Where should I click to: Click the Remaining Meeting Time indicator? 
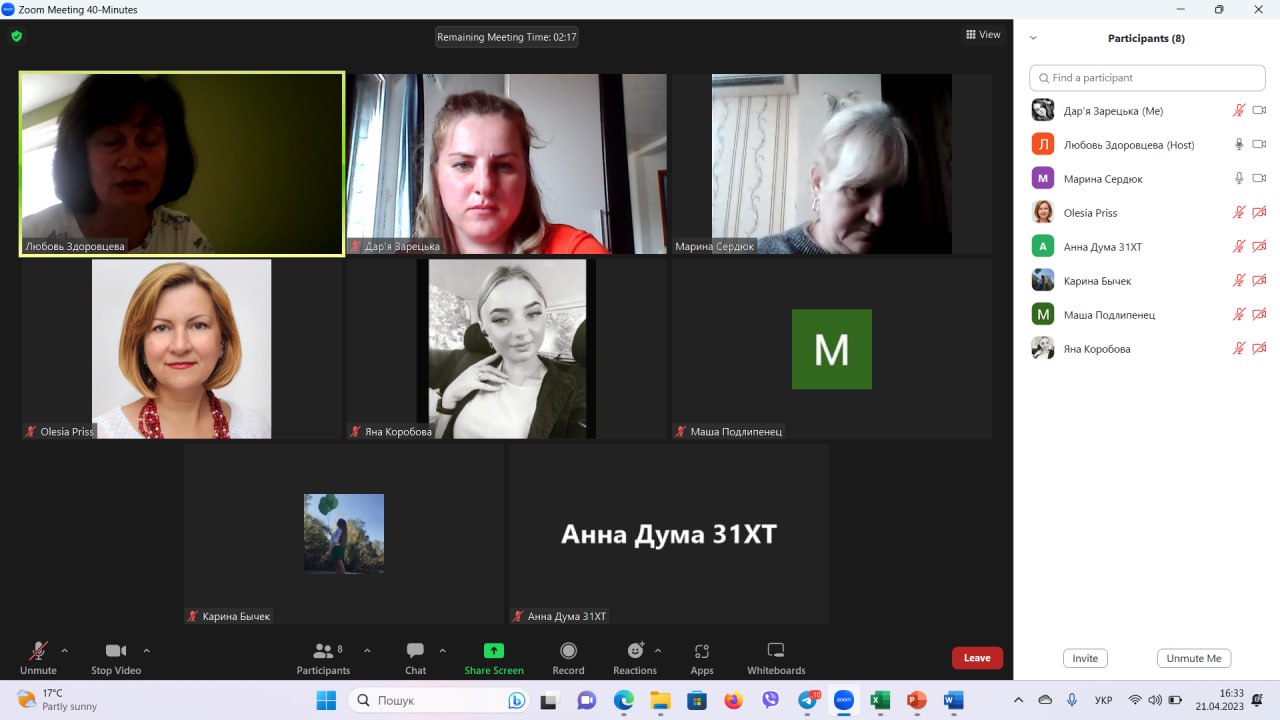(x=507, y=37)
